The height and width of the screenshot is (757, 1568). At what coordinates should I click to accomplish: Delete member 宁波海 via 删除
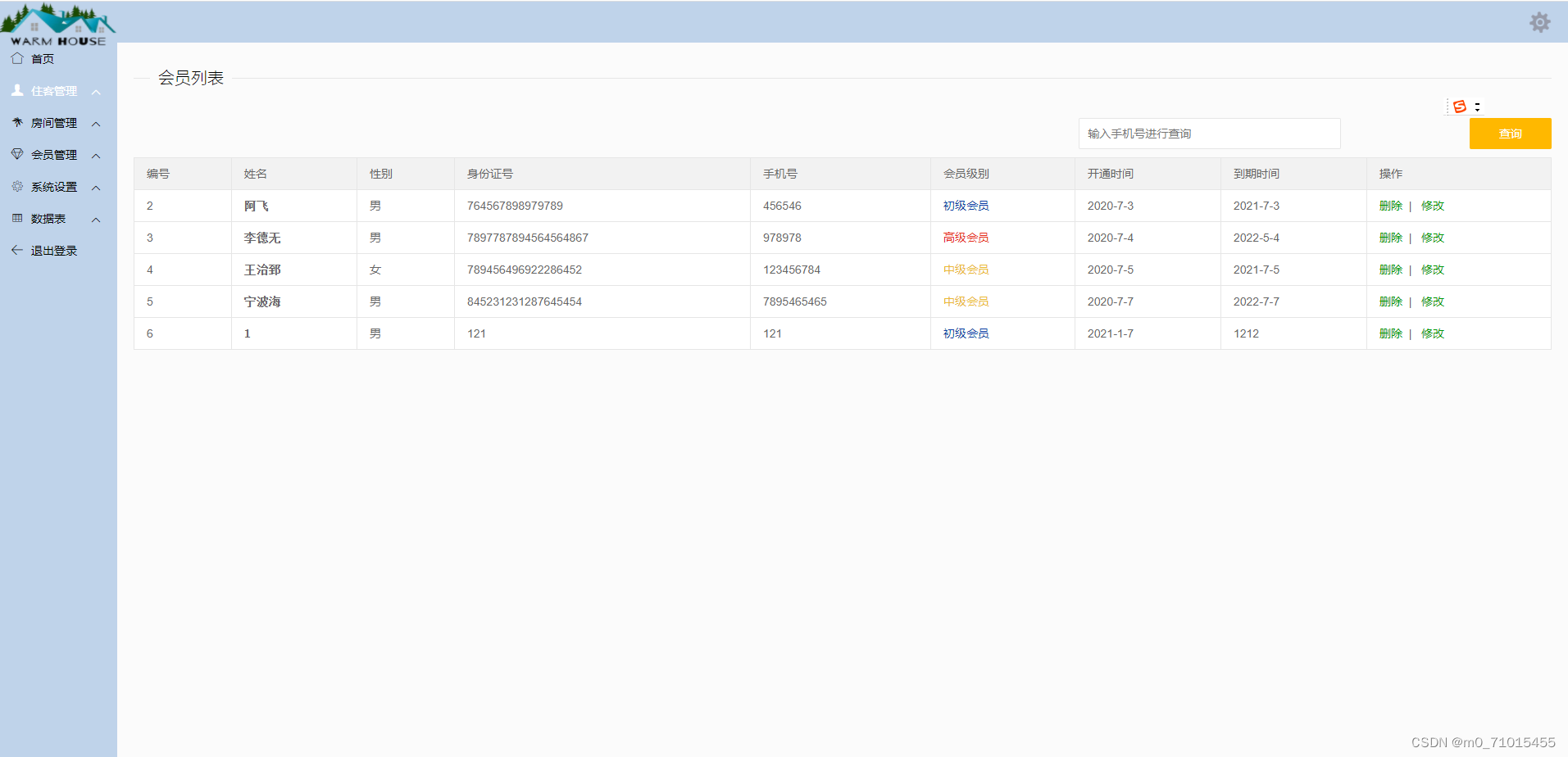pos(1390,301)
